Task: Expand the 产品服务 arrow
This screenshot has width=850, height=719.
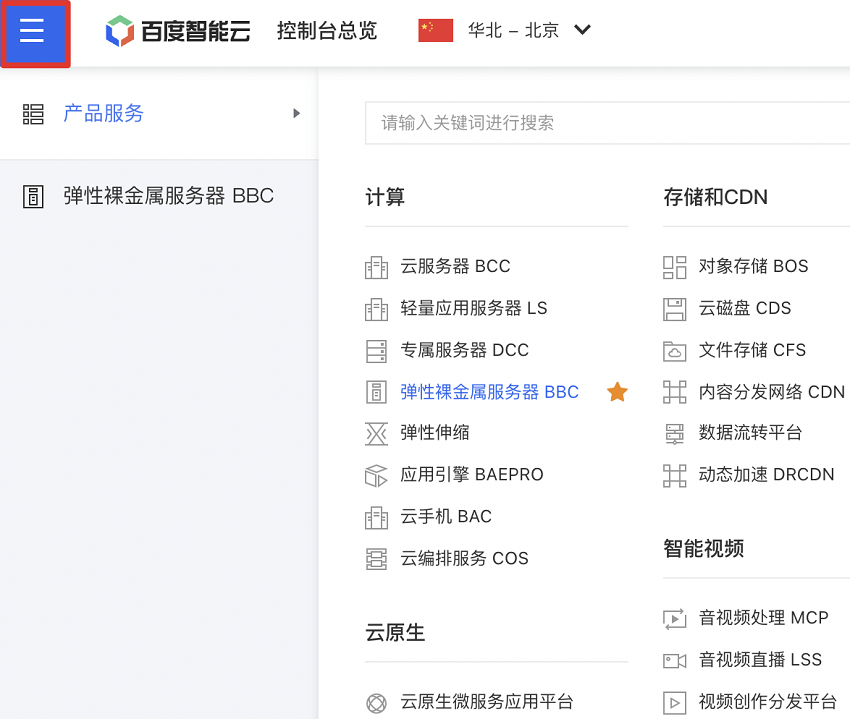Action: (297, 113)
